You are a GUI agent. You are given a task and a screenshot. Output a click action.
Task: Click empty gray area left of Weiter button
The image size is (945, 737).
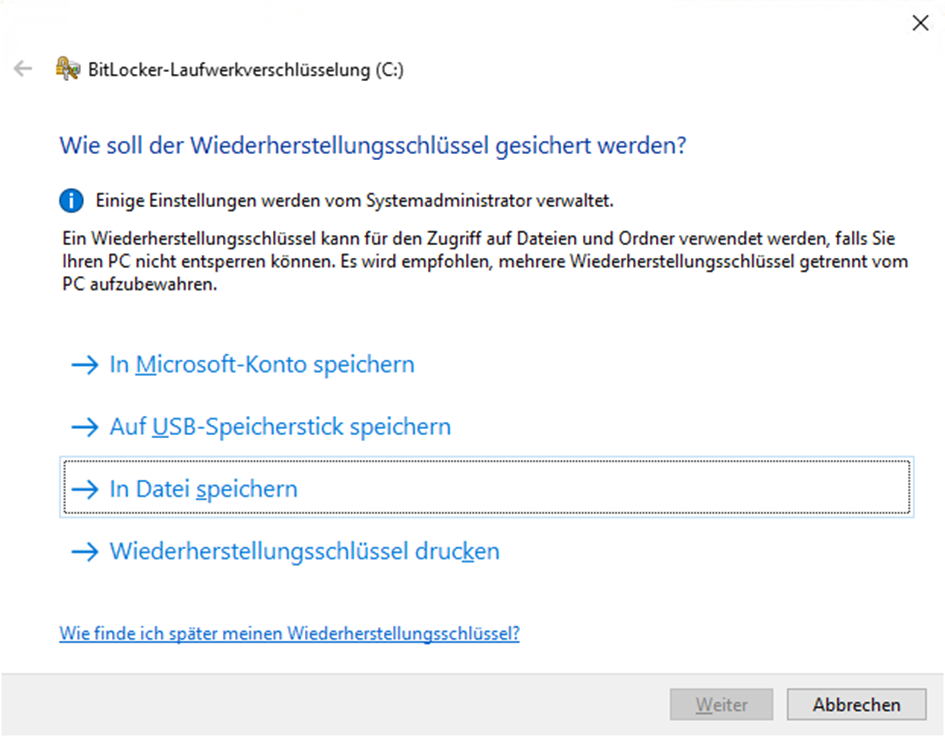pyautogui.click(x=331, y=704)
